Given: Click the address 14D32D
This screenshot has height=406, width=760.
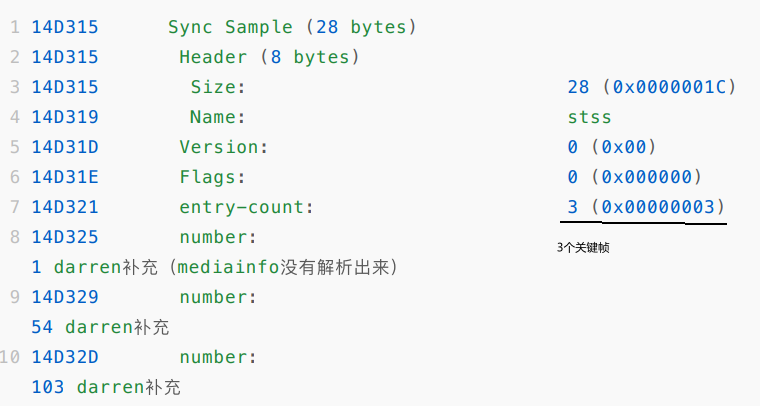Looking at the screenshot, I should point(65,357).
